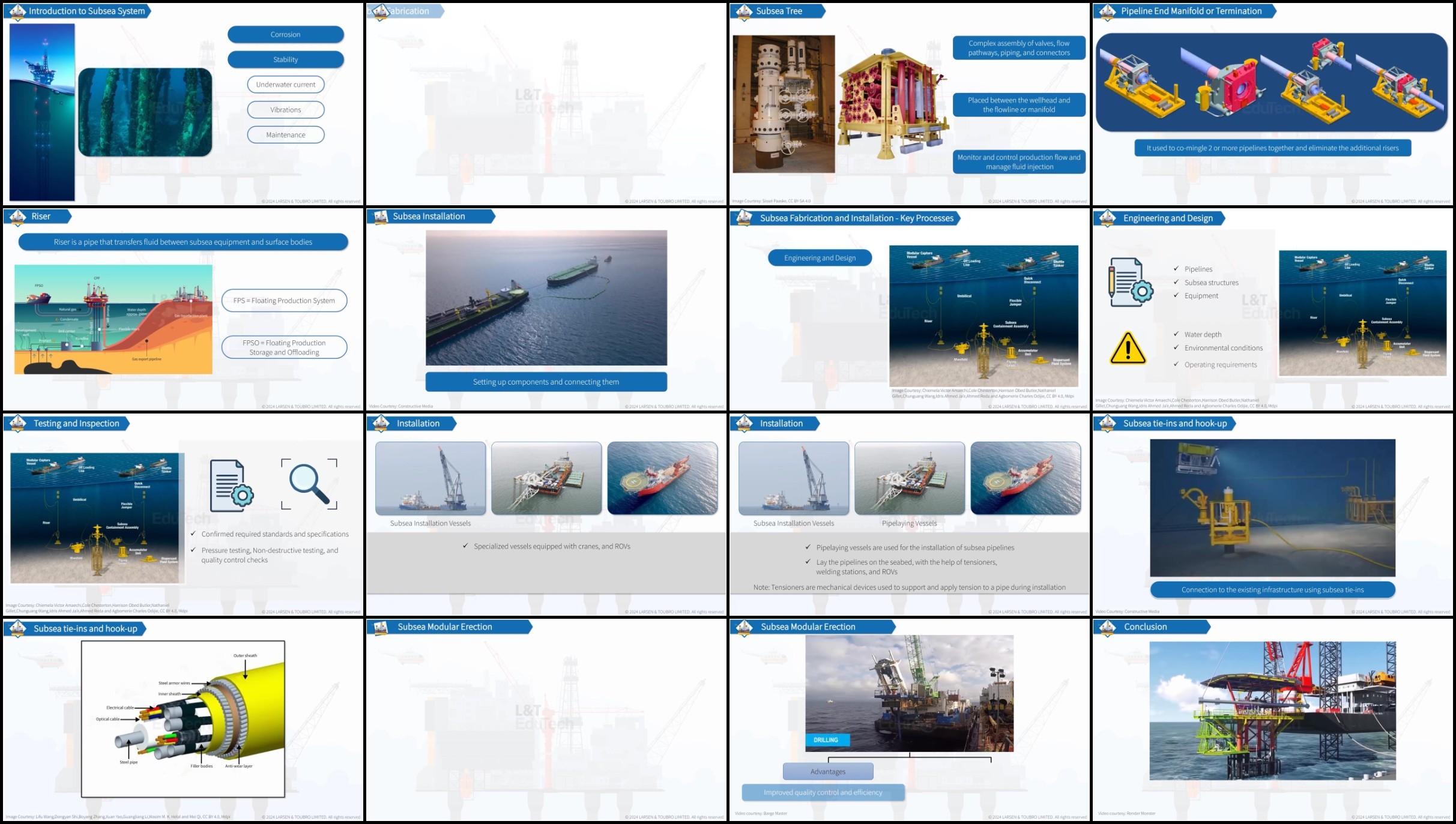Screen dimensions: 1456x824
Task: Click 'Placed between the wellhead and the flowline' box
Action: tap(1019, 105)
